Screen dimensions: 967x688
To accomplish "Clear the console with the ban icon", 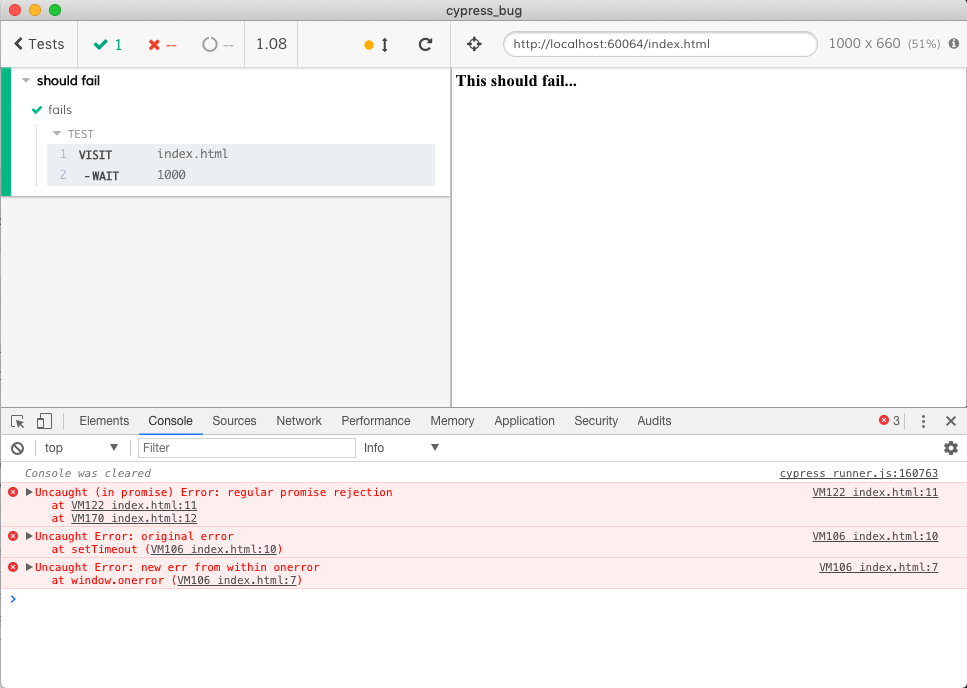I will (16, 447).
